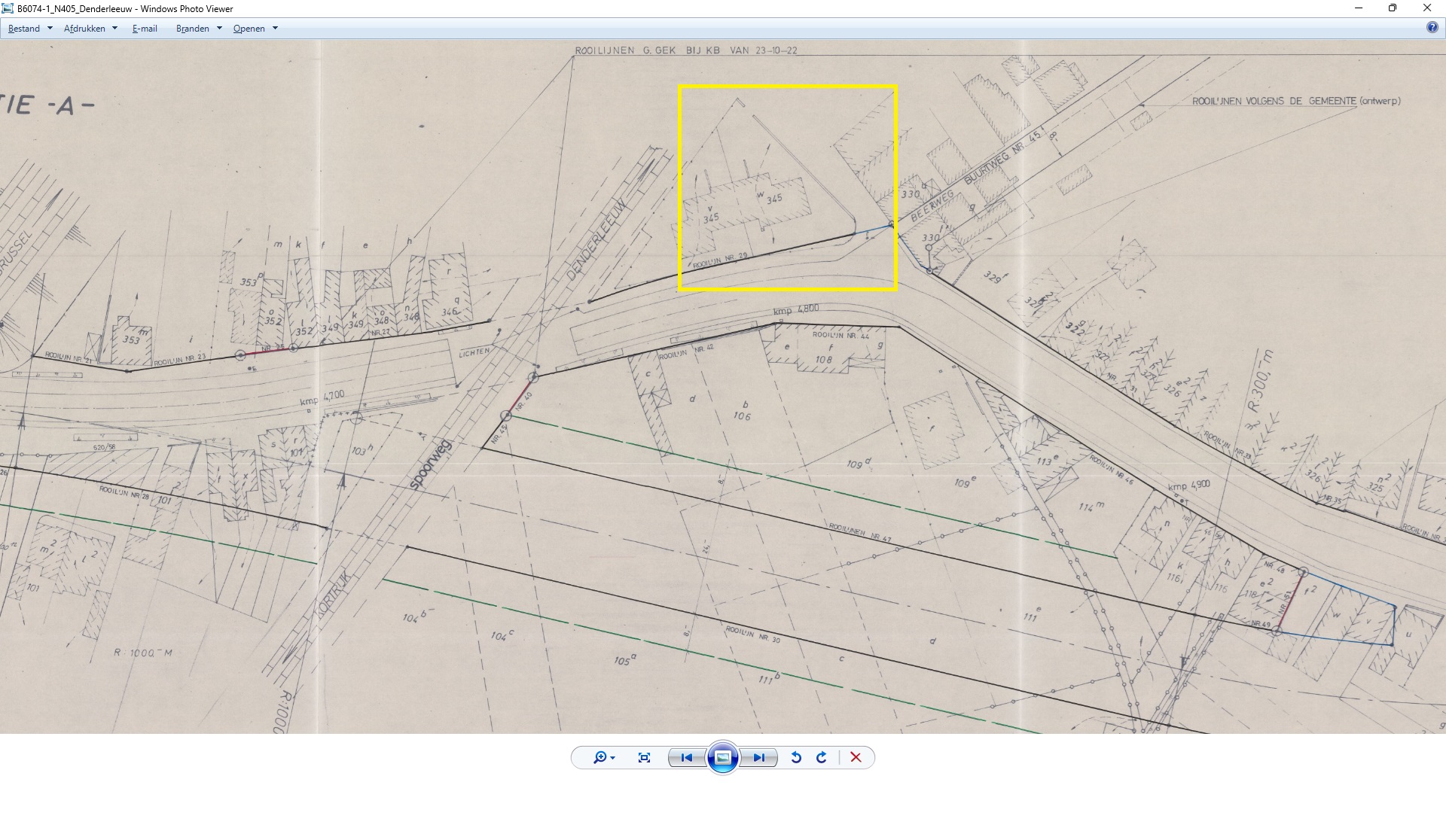Open the Afdrukken menu
This screenshot has width=1446, height=840.
pyautogui.click(x=84, y=29)
